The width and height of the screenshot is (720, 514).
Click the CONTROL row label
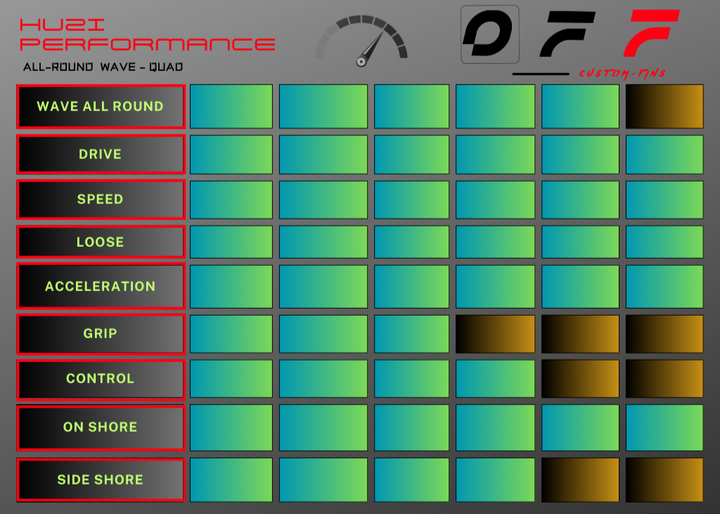click(100, 379)
